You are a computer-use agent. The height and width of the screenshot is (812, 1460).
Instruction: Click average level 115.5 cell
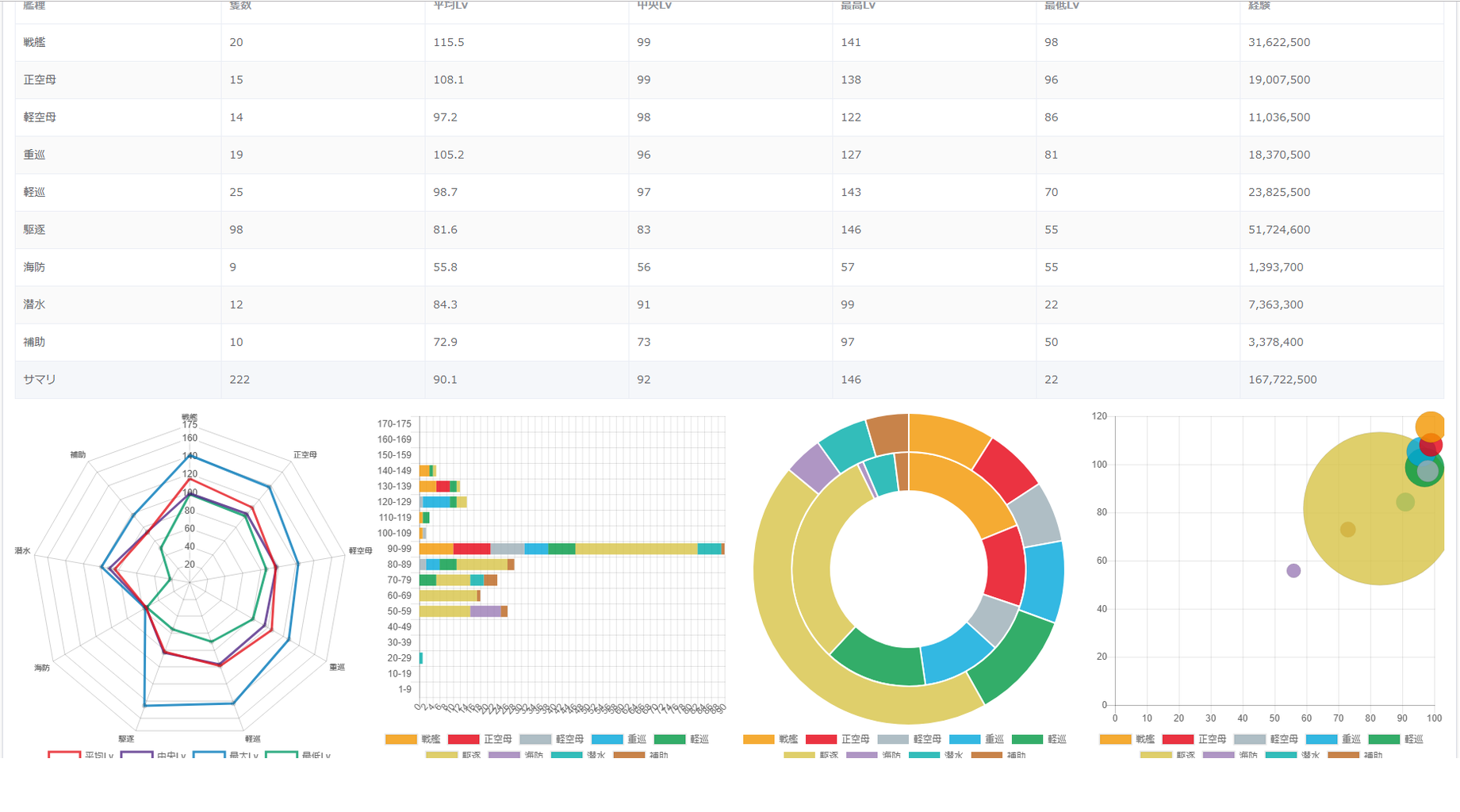pyautogui.click(x=449, y=42)
